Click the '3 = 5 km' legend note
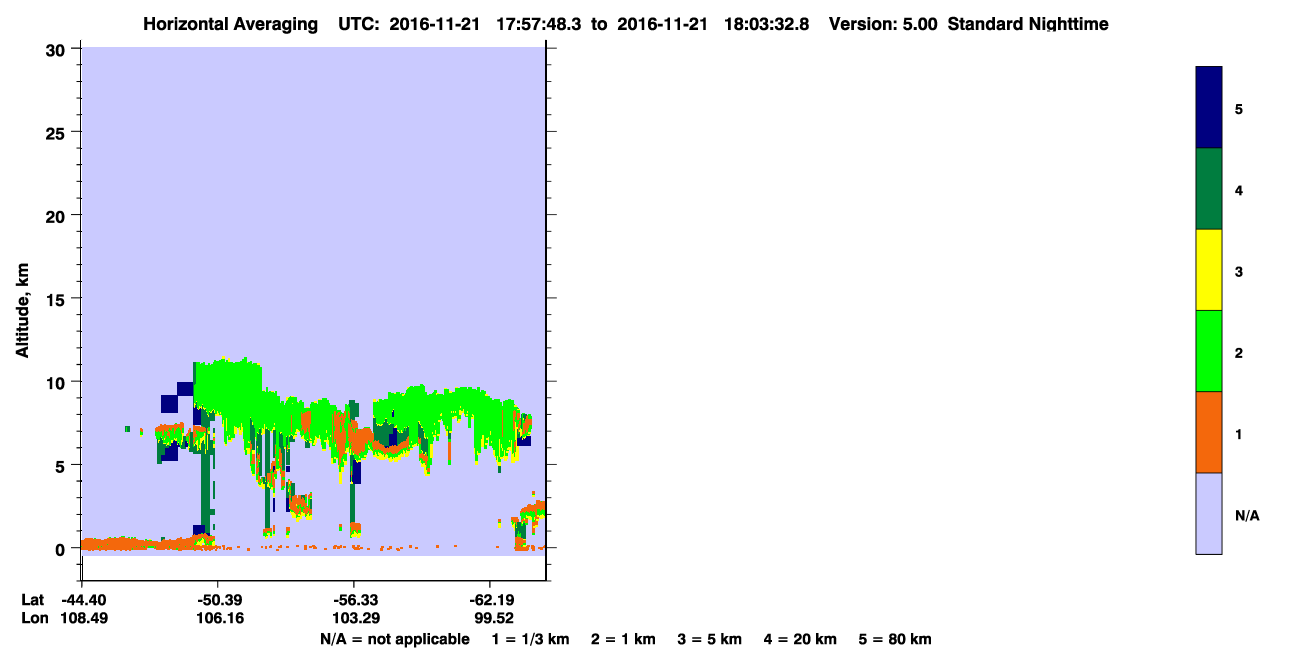This screenshot has height=667, width=1300. point(710,639)
